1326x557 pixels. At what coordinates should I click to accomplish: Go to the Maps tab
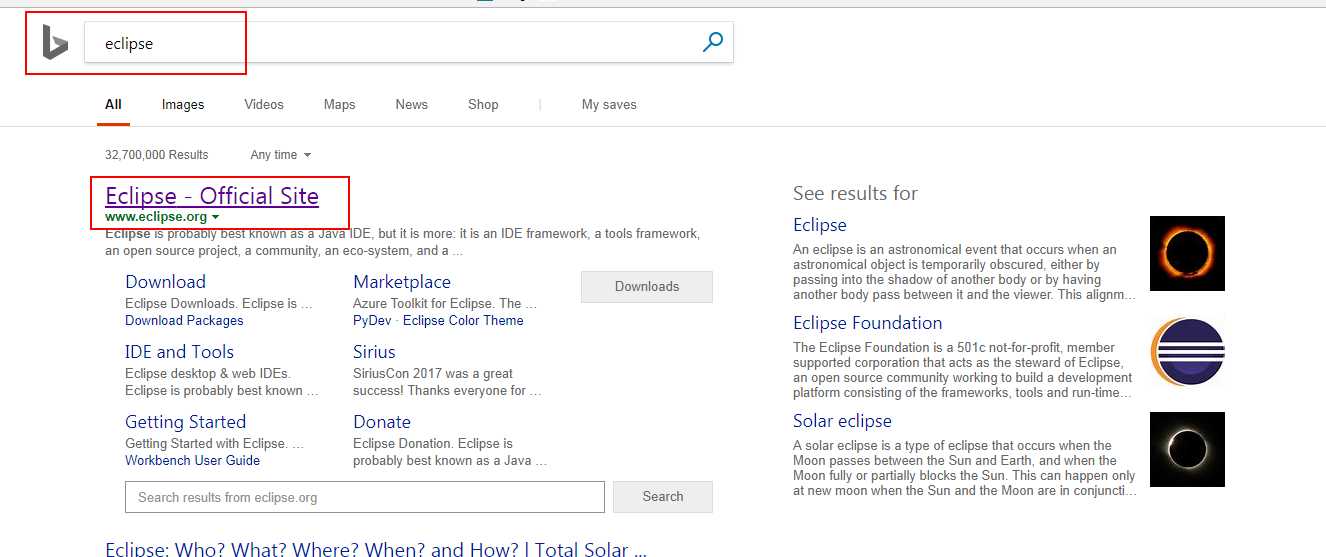(x=339, y=104)
